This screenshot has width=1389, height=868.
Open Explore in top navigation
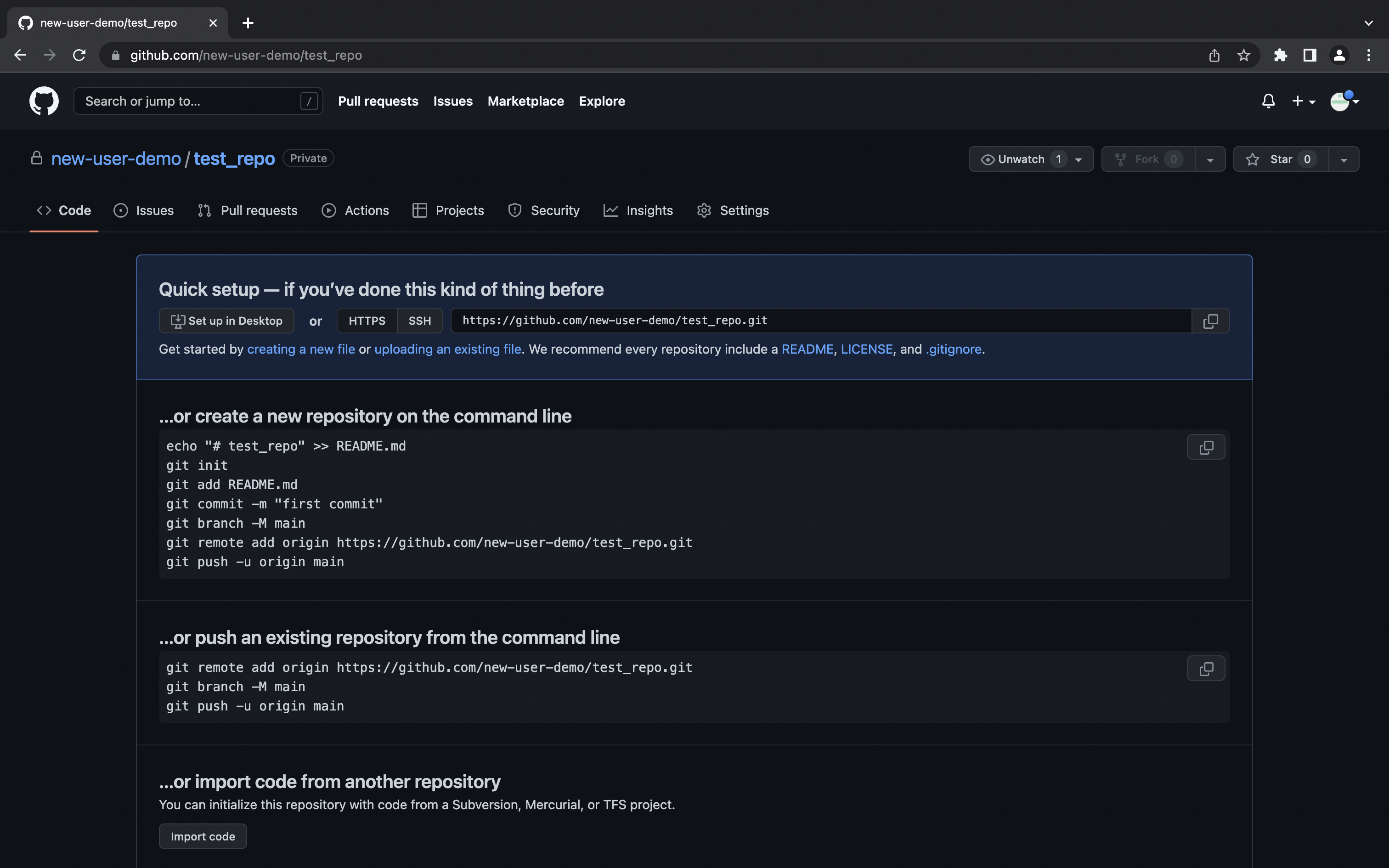click(602, 101)
